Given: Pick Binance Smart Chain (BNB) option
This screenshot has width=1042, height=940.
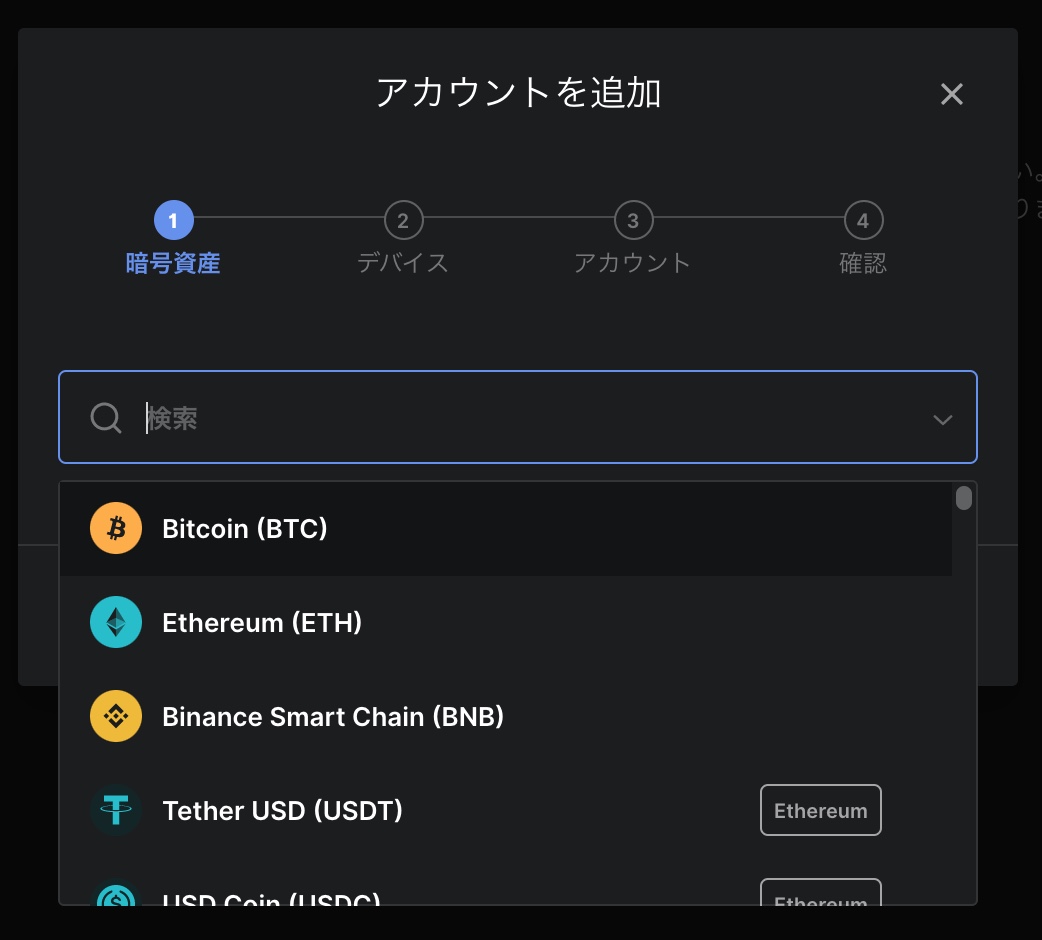Looking at the screenshot, I should 333,717.
